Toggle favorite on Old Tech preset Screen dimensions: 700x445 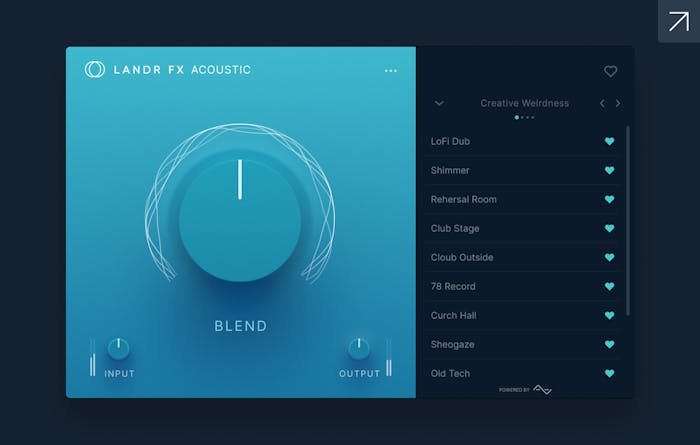(609, 374)
